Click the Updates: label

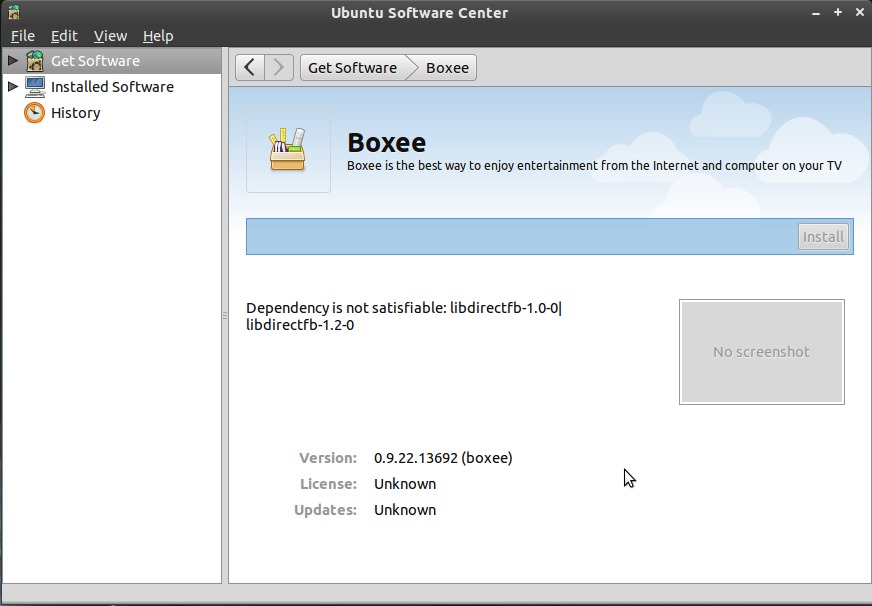[x=325, y=510]
